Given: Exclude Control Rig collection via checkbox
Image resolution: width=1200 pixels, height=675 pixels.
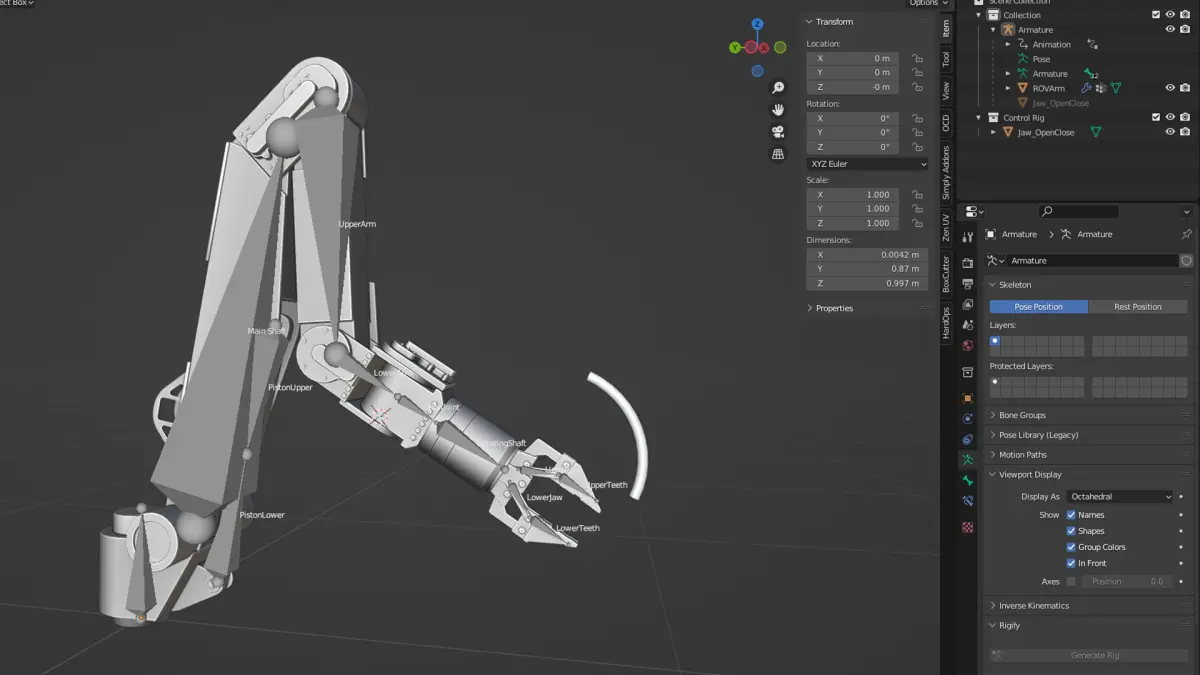Looking at the screenshot, I should (1156, 118).
